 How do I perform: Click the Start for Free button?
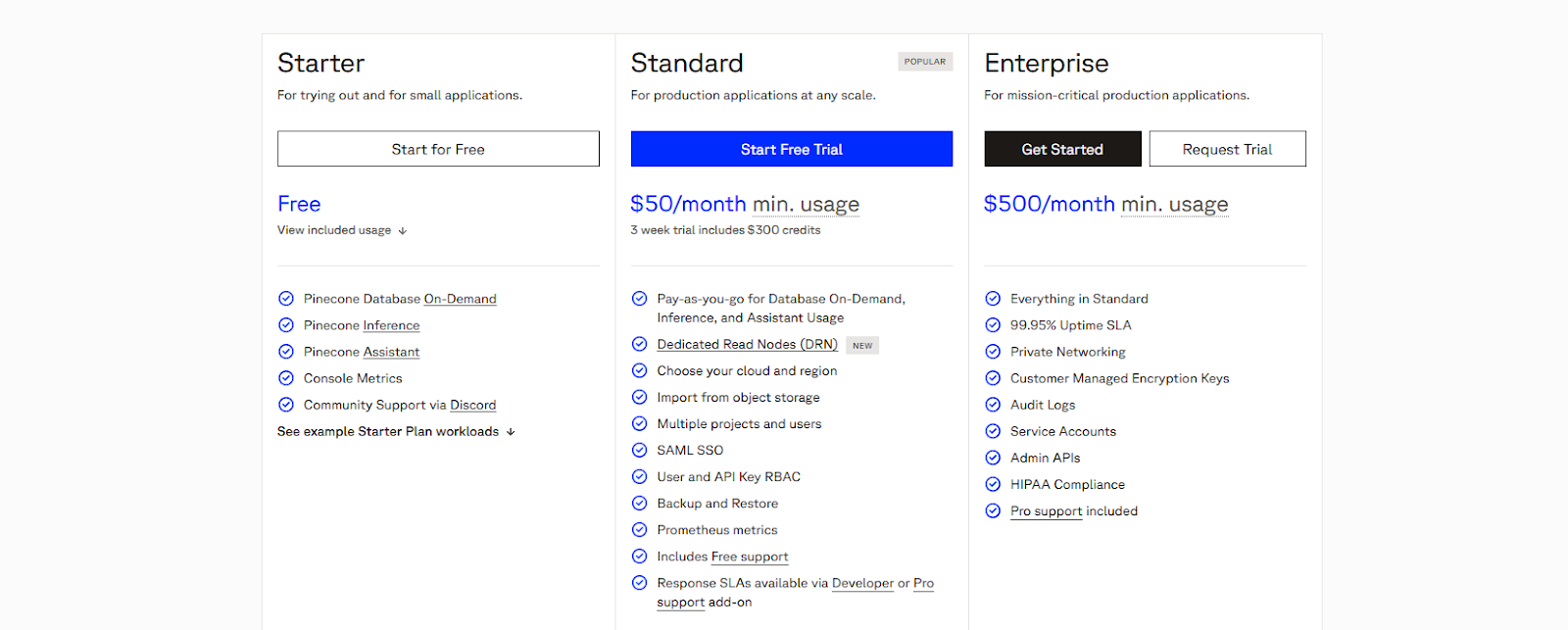[438, 149]
